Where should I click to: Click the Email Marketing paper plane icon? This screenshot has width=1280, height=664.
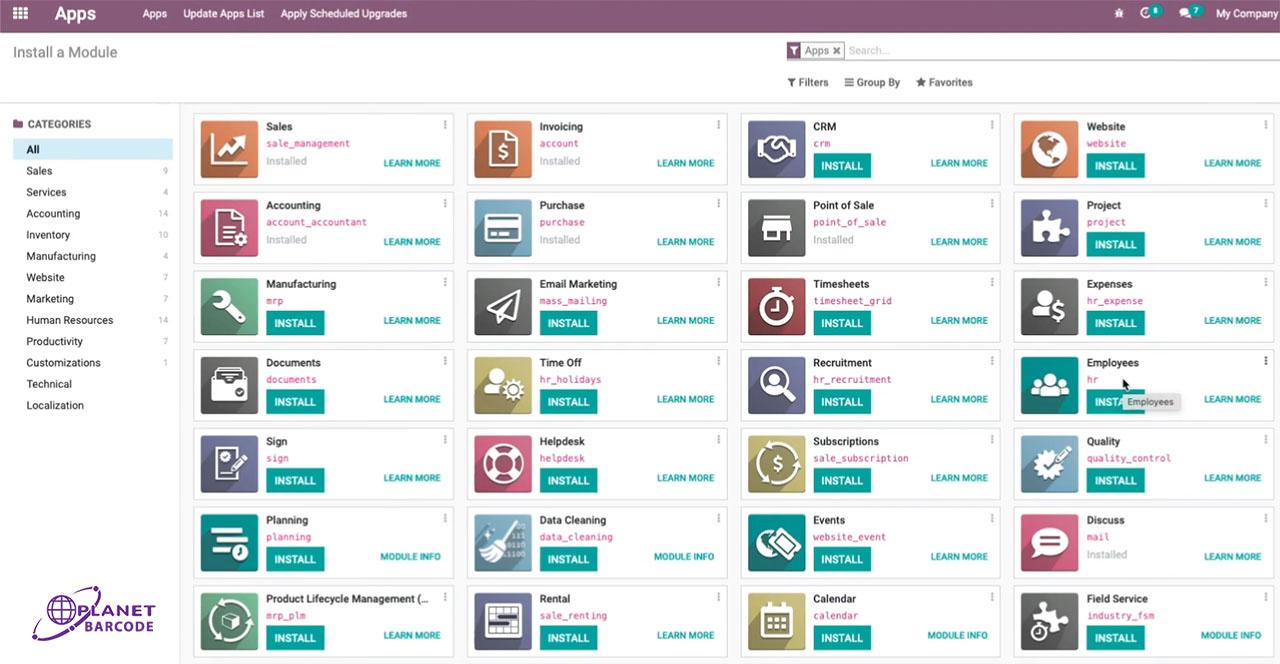click(x=503, y=307)
